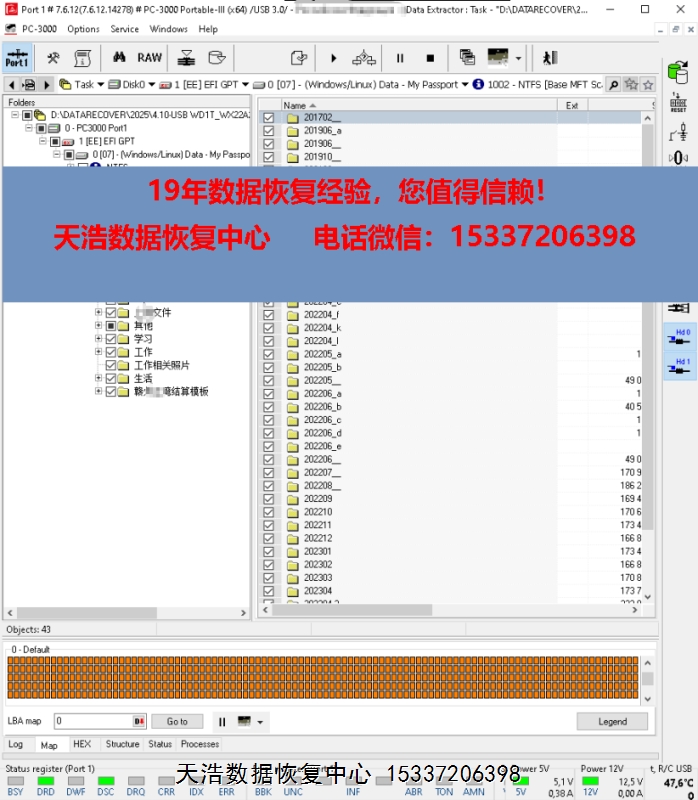Image resolution: width=698 pixels, height=800 pixels.
Task: Click the Go to button
Action: (x=177, y=721)
